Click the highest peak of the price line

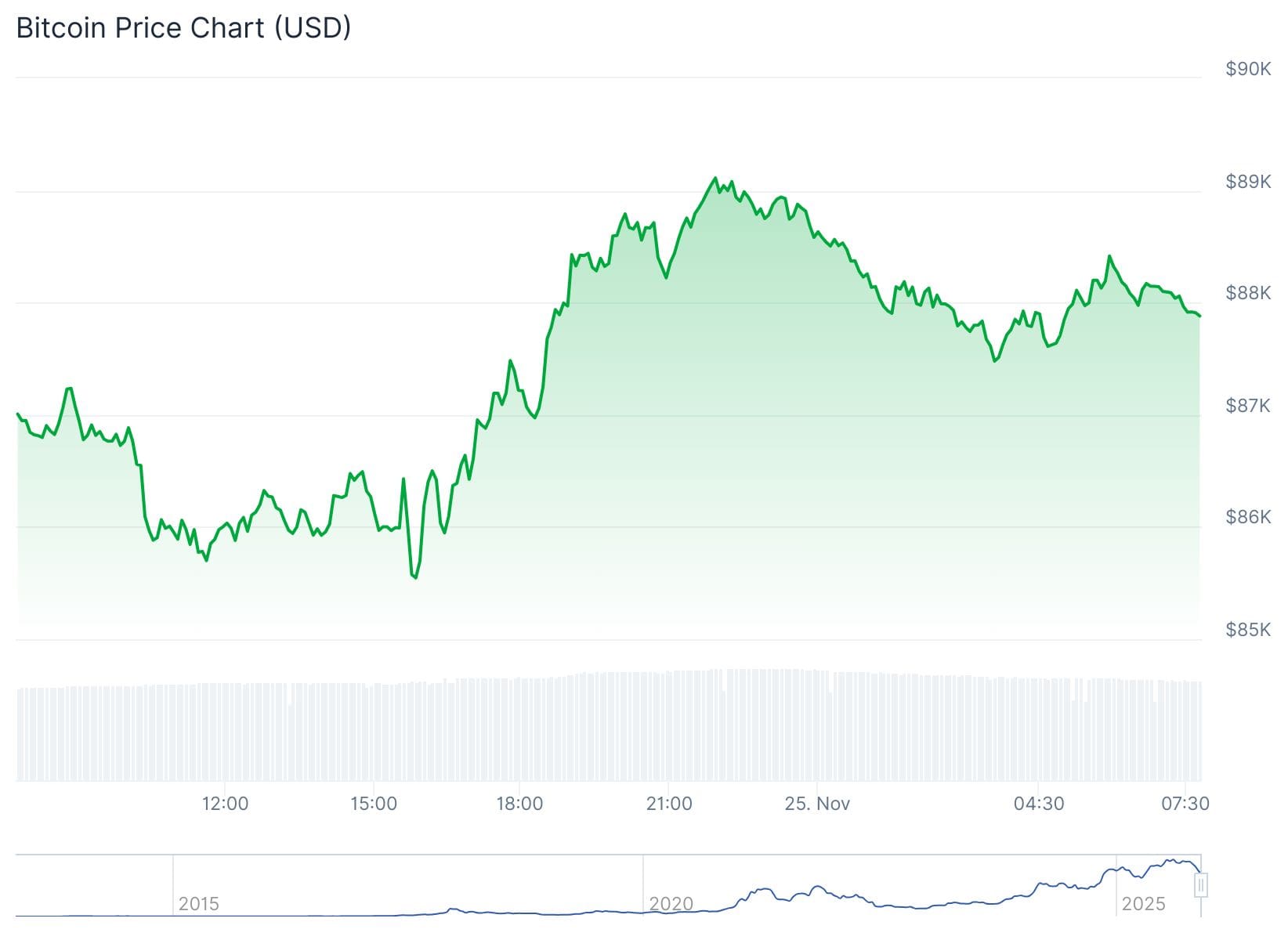point(715,179)
